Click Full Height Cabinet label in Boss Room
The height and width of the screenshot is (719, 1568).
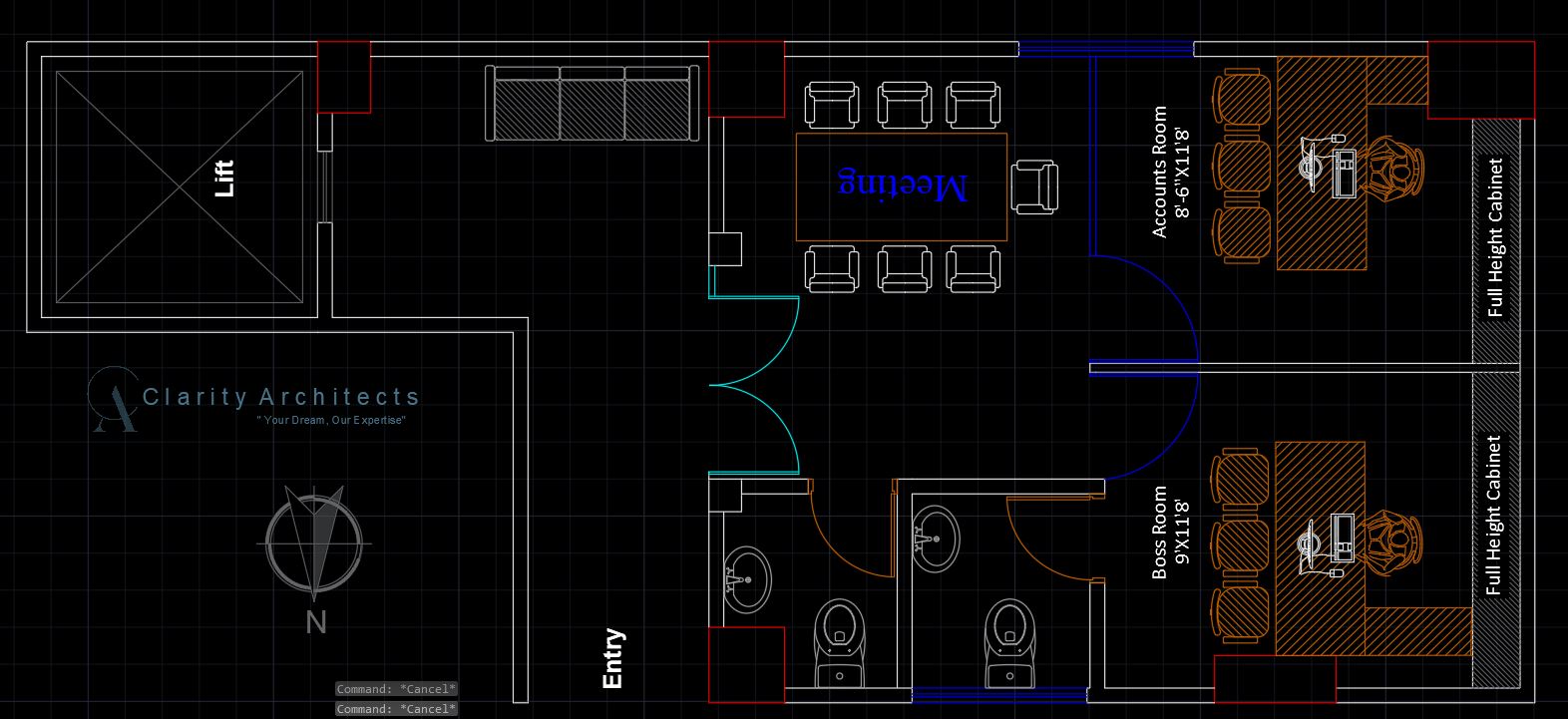pos(1493,515)
